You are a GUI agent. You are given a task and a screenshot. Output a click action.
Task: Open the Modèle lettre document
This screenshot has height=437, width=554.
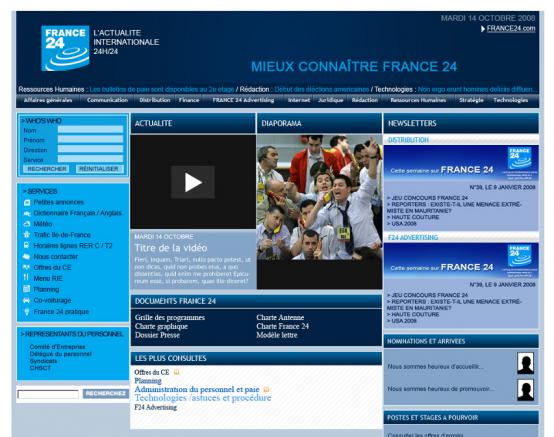pos(277,335)
